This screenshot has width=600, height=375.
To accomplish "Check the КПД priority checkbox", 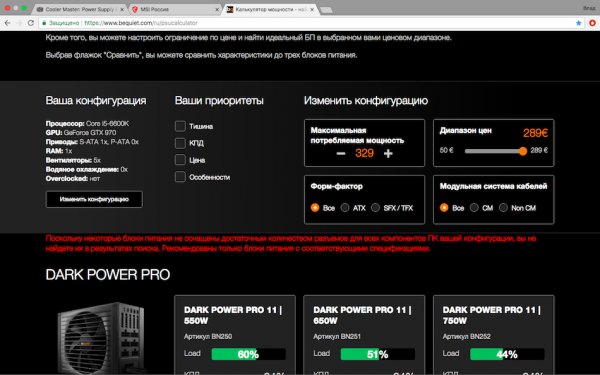I will click(x=180, y=143).
